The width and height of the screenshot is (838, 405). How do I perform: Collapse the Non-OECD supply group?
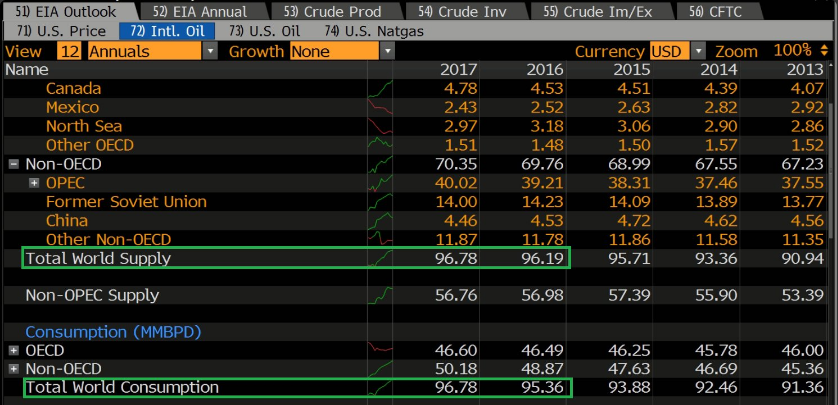pyautogui.click(x=14, y=164)
